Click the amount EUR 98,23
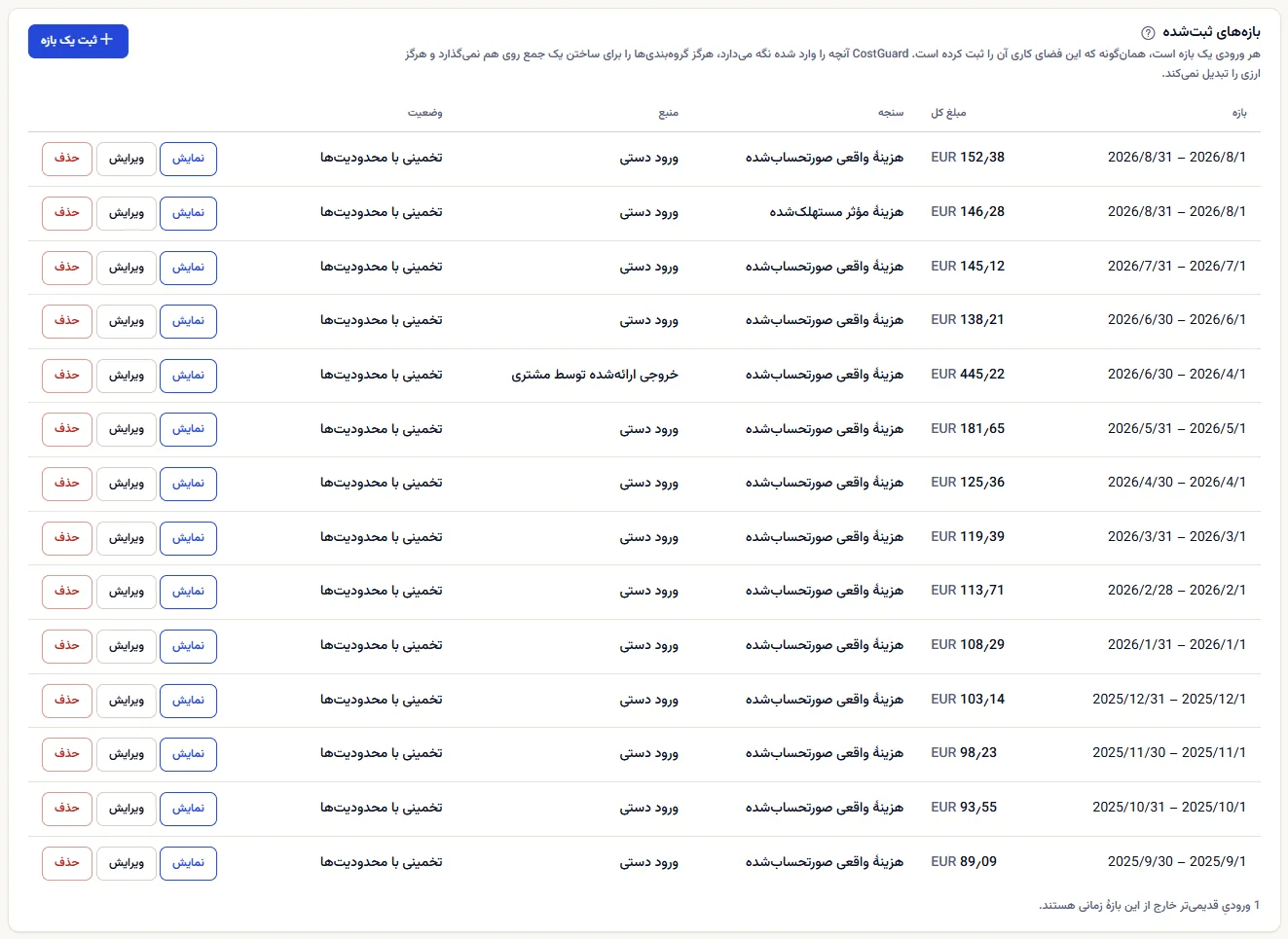 coord(964,753)
